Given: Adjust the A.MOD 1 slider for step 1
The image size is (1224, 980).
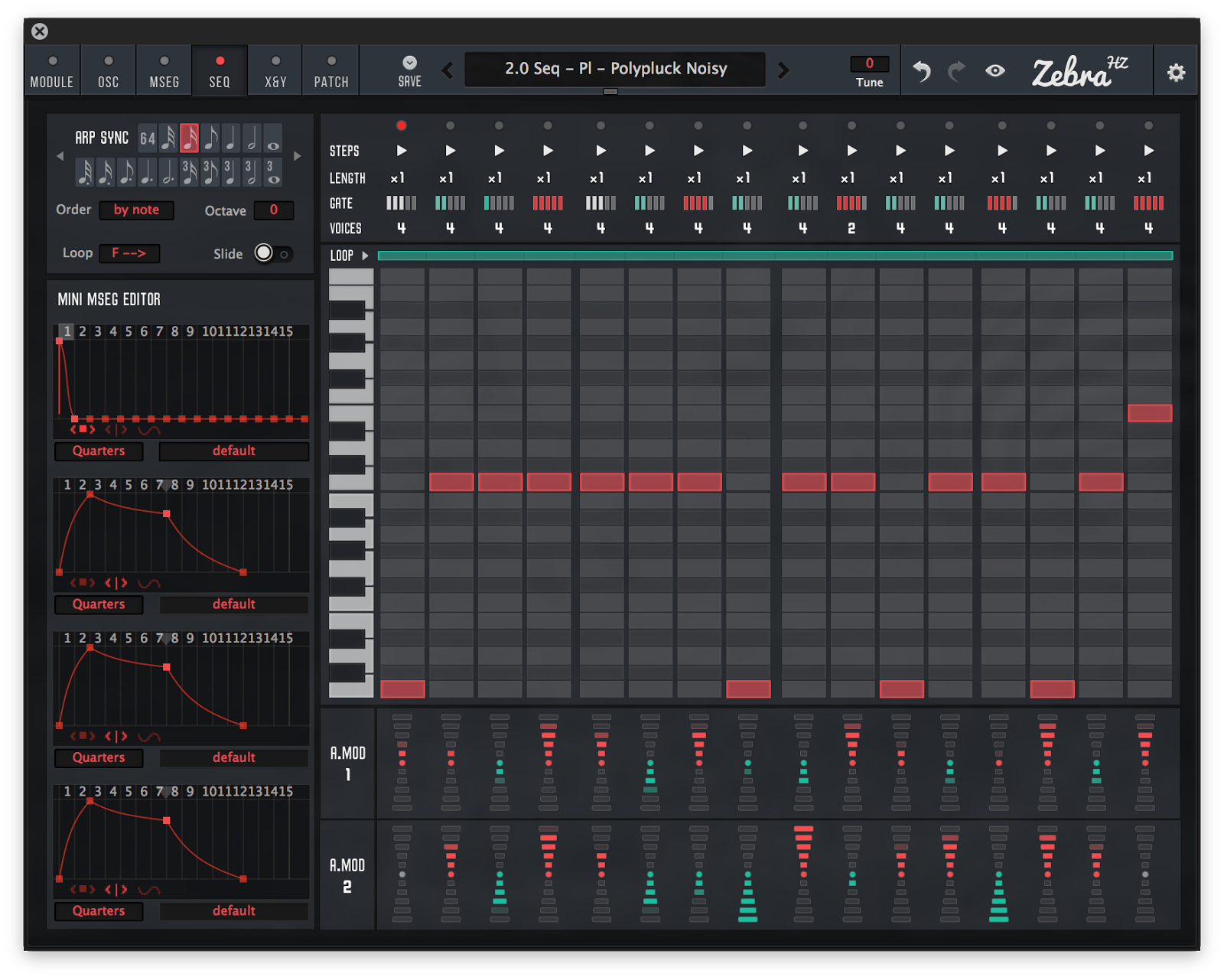Looking at the screenshot, I should (x=402, y=762).
